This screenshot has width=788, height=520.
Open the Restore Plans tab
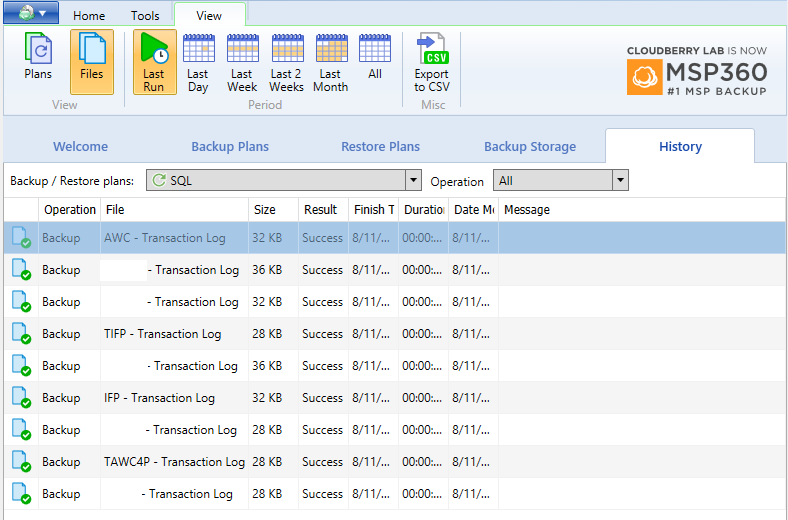click(380, 146)
